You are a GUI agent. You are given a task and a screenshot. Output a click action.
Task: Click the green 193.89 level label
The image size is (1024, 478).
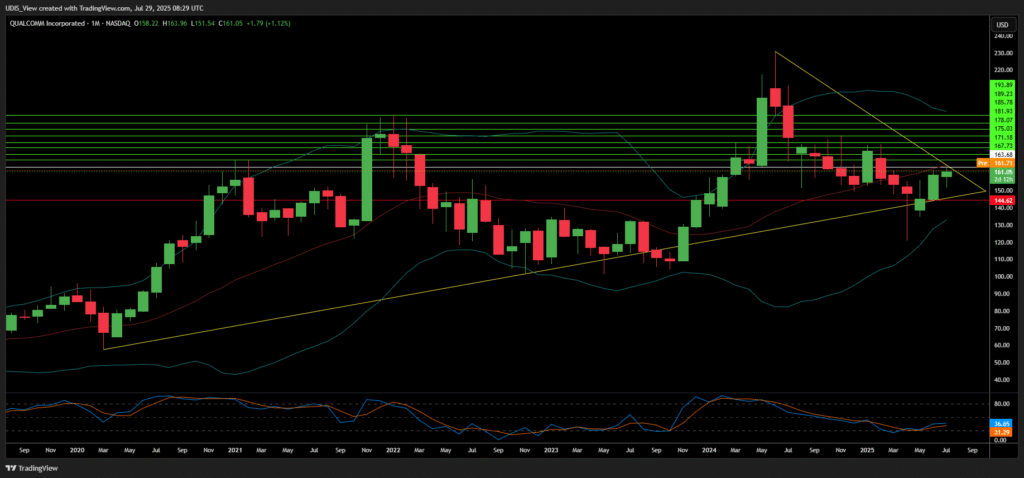point(1001,87)
